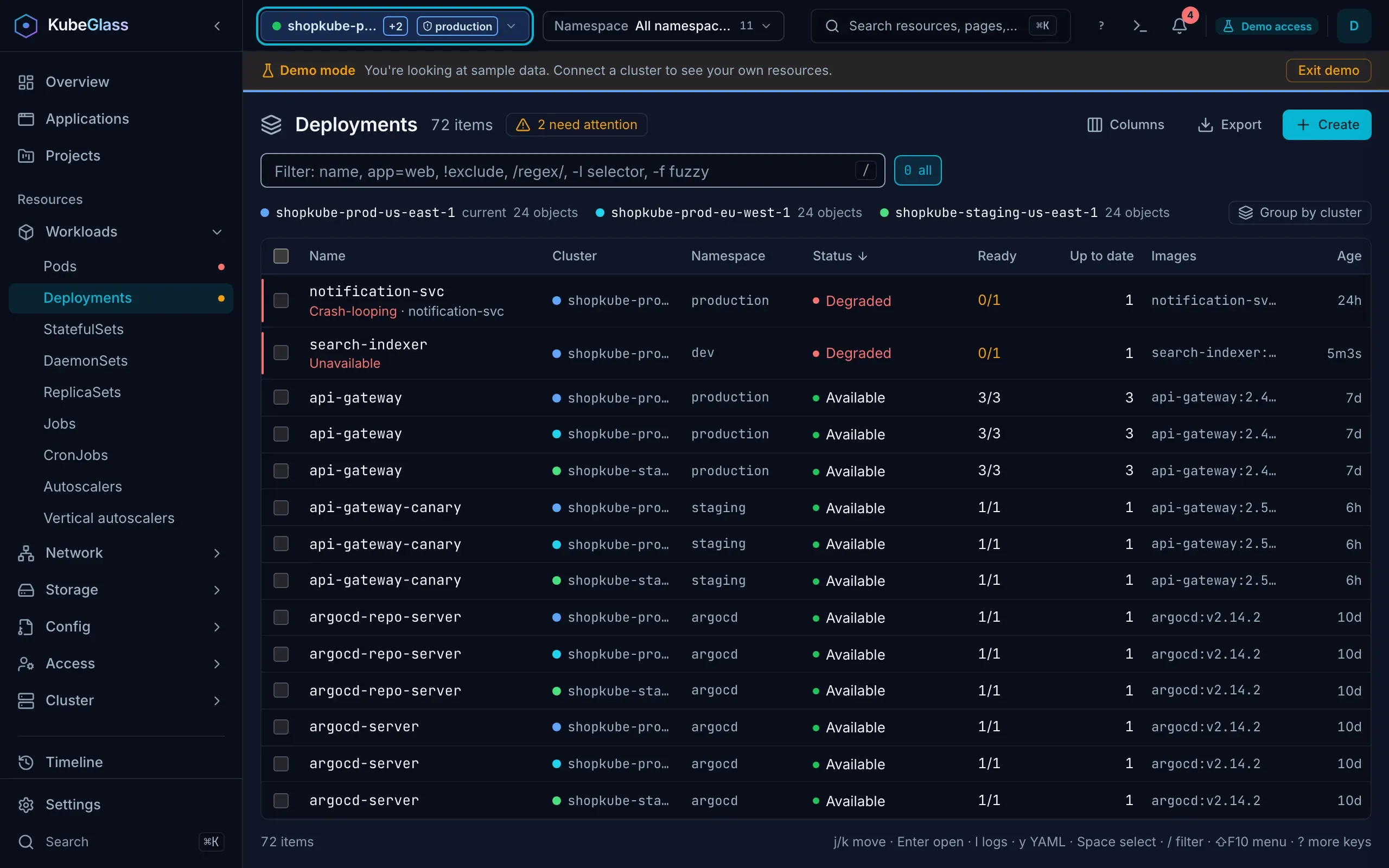Click the D user avatar
Image resolution: width=1389 pixels, height=868 pixels.
click(x=1353, y=26)
